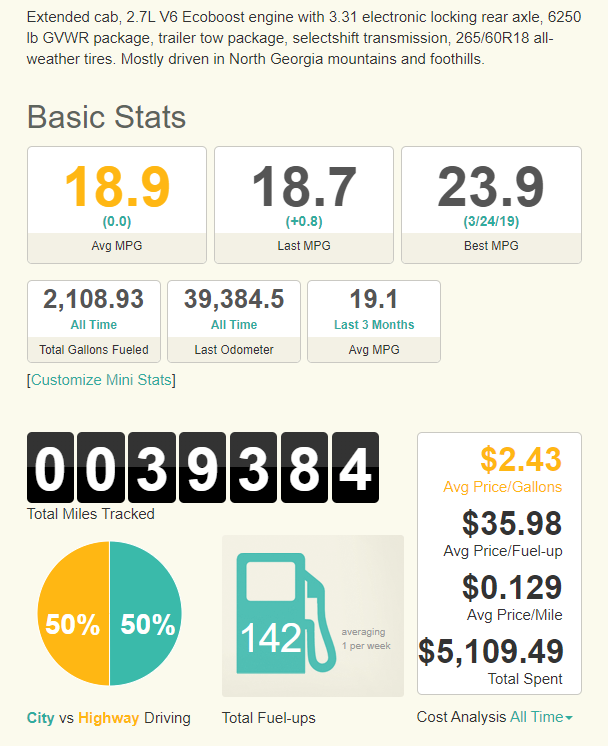Click the Customize Mini Stats link

click(x=101, y=380)
